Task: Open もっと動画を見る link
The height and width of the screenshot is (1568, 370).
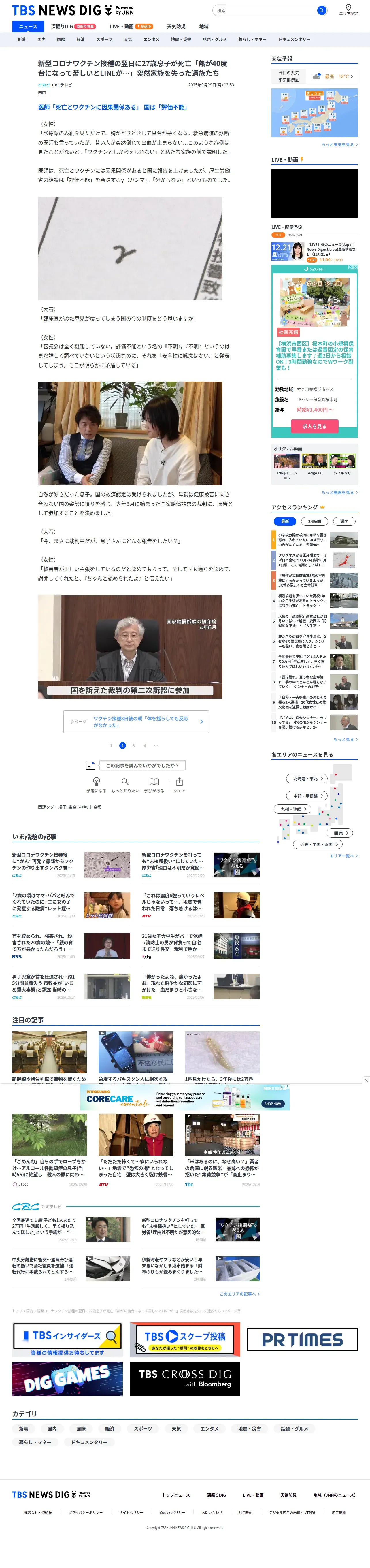Action: (339, 492)
